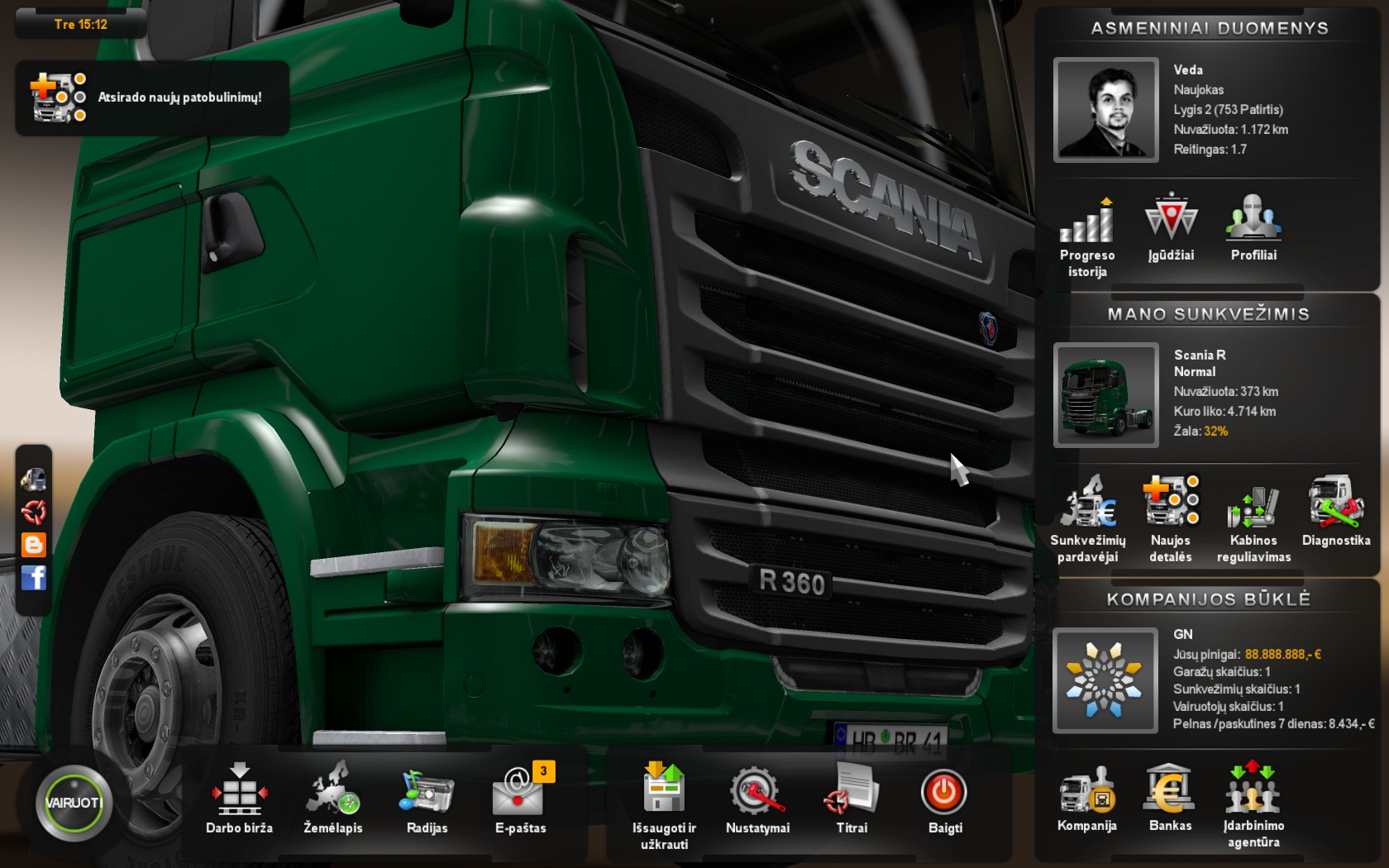
Task: Open Nustatymai settings
Action: tap(757, 799)
